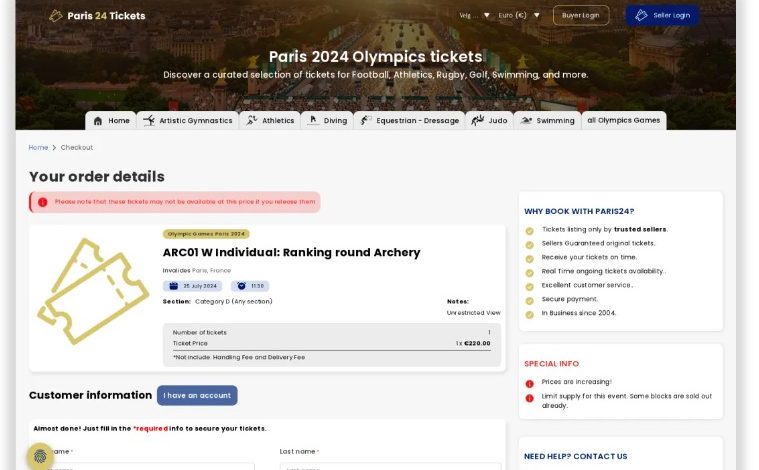Click the fingerprint cookie settings icon
This screenshot has height=470, width=759.
click(x=41, y=456)
